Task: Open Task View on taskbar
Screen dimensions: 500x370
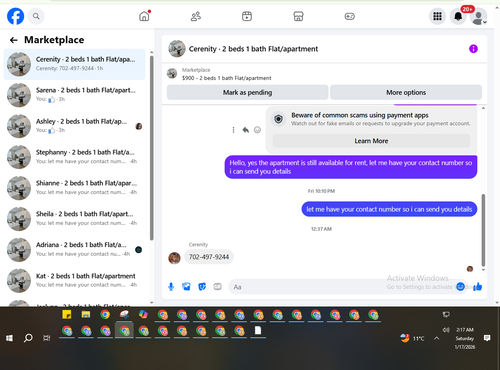Action: pos(47,338)
